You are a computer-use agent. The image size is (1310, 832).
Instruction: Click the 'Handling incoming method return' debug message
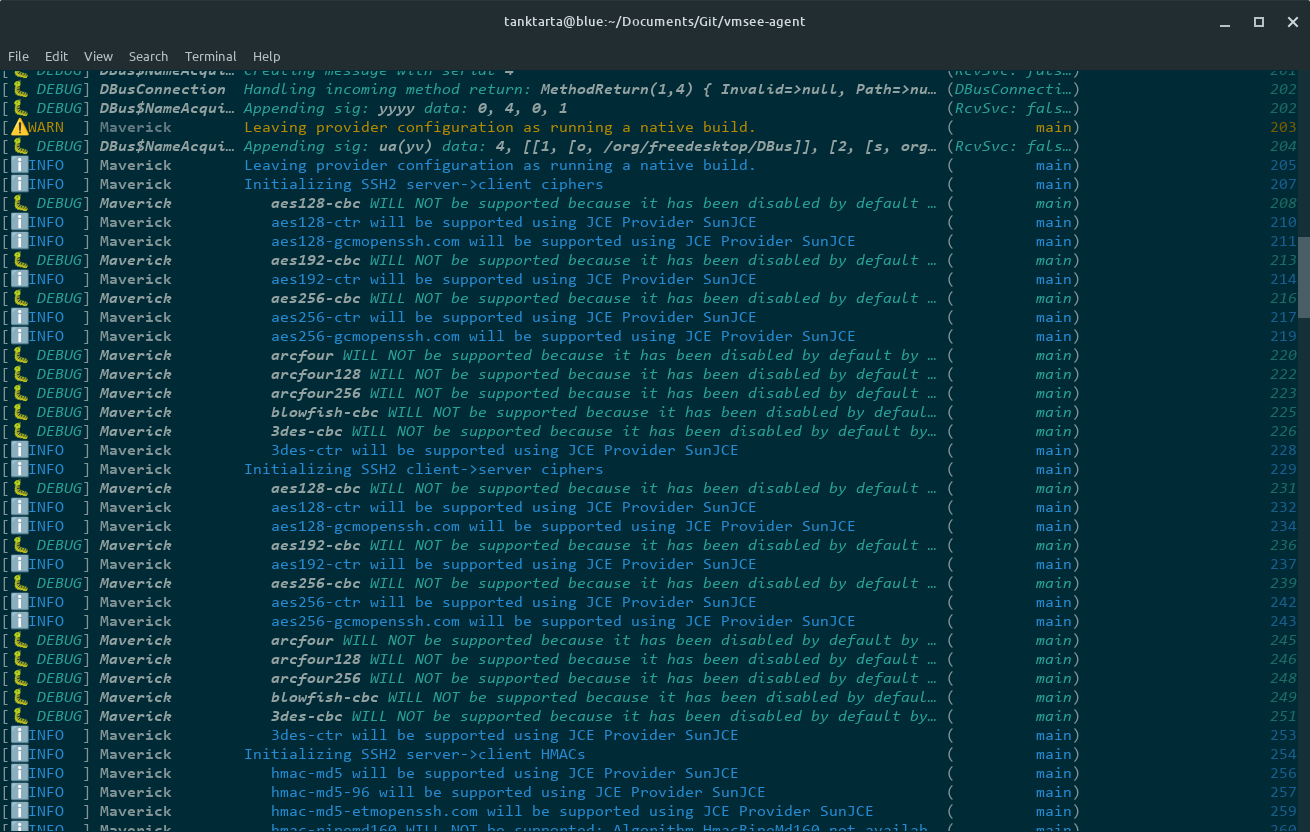591,89
